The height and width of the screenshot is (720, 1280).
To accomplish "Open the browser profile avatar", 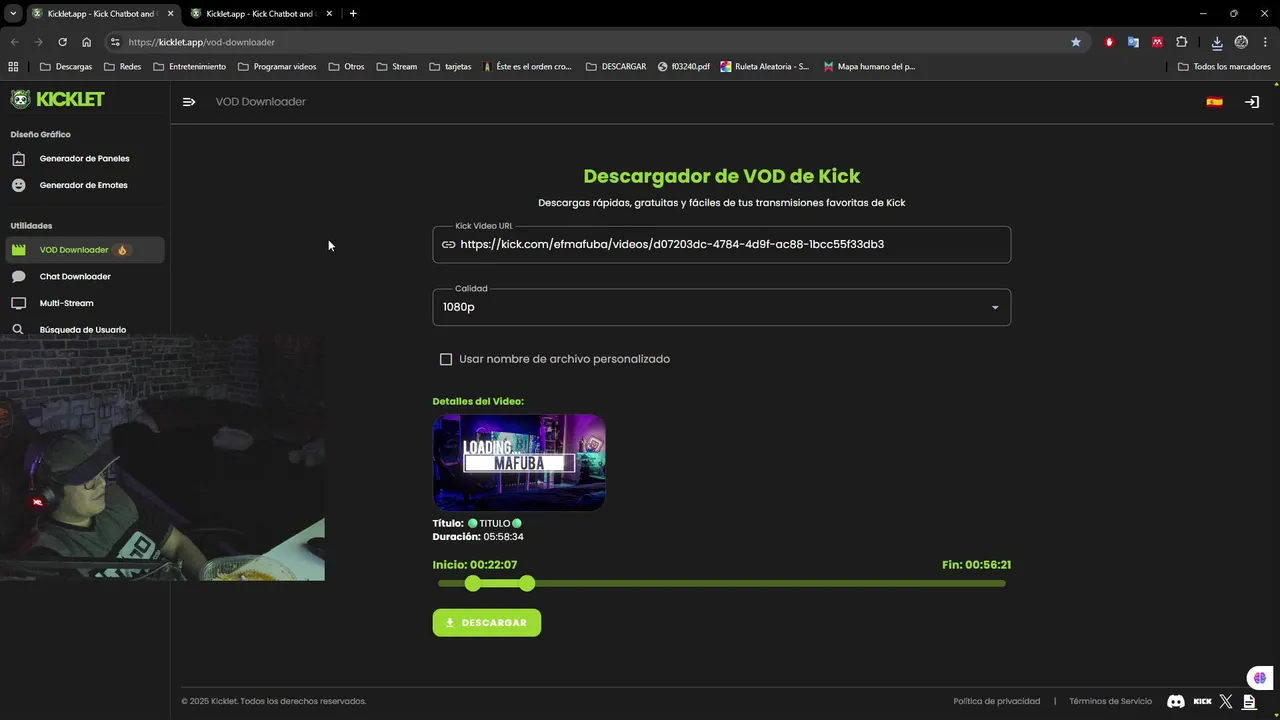I will [x=1241, y=42].
